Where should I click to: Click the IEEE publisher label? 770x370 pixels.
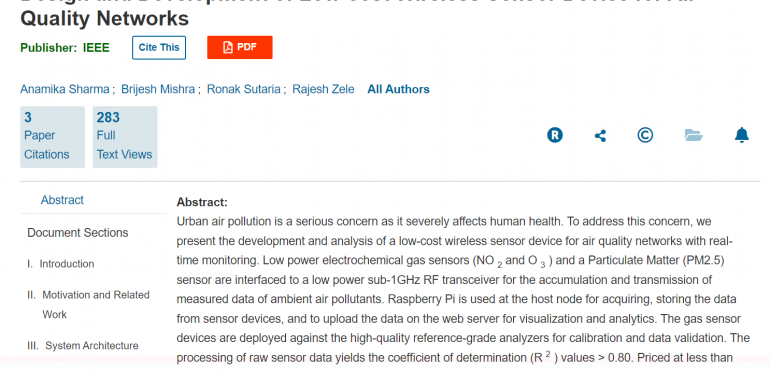pos(96,48)
